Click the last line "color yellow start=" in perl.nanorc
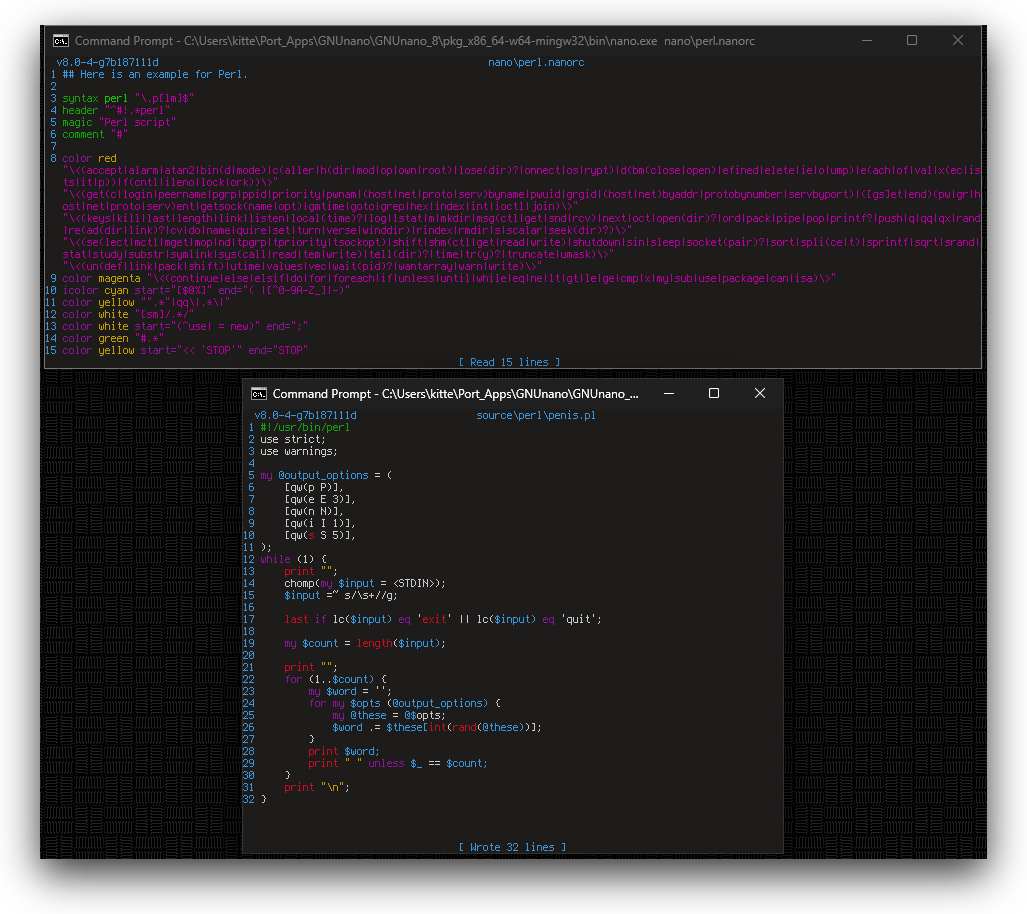 click(185, 351)
